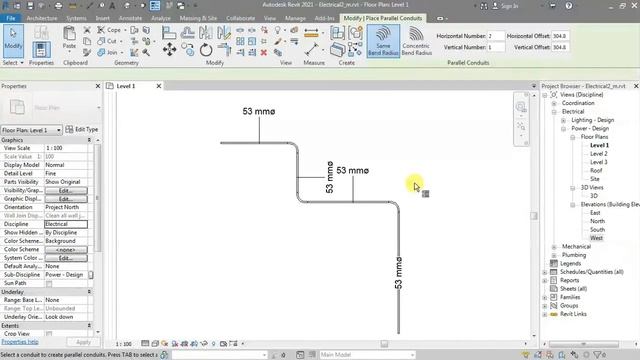Open the Architecture ribbon tab
640x360 pixels.
pos(42,18)
